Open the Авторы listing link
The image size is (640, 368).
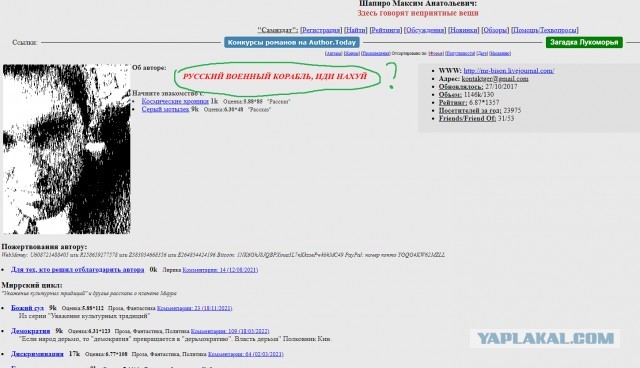[x=334, y=53]
